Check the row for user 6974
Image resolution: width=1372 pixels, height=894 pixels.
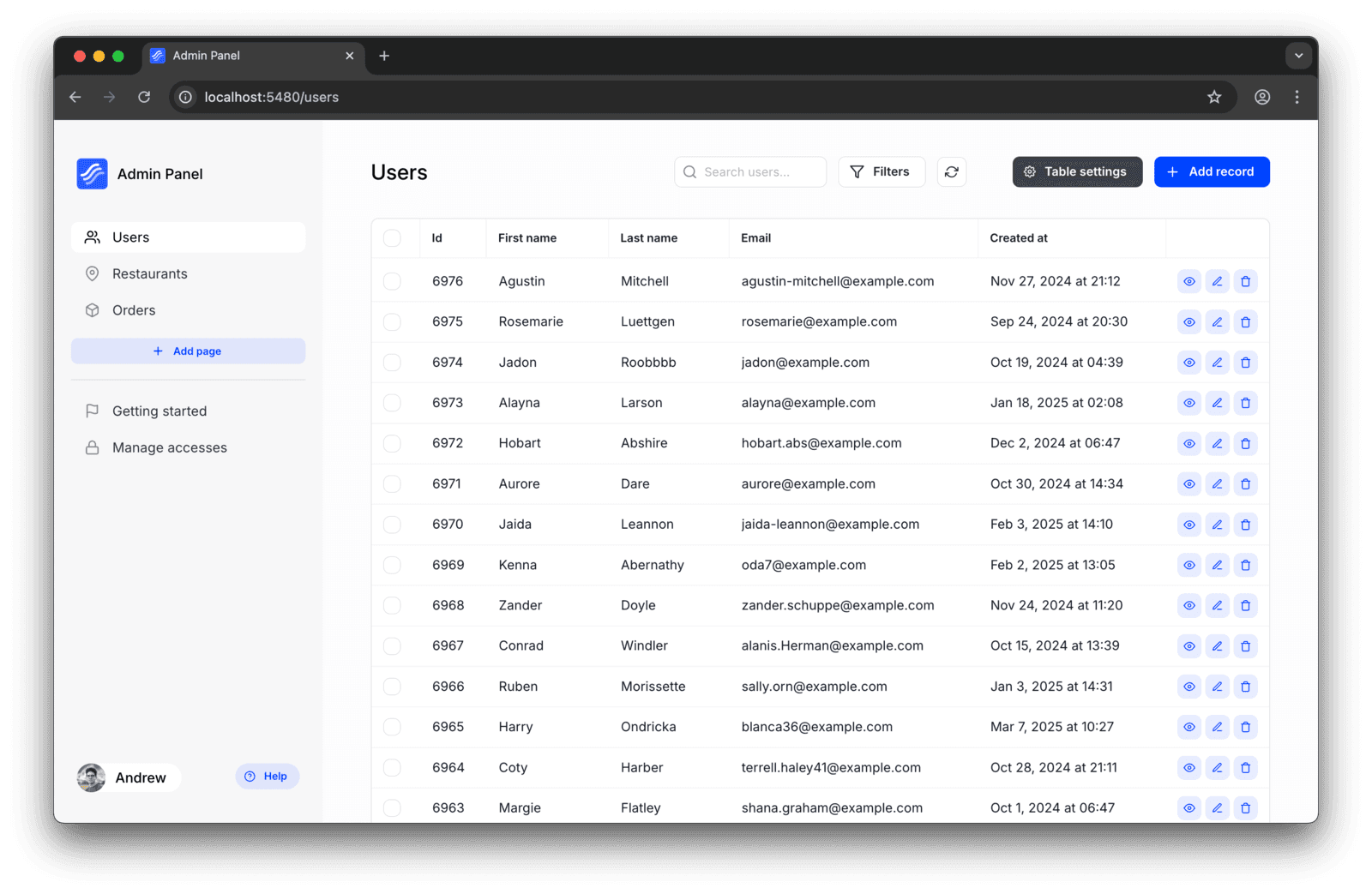pos(392,363)
